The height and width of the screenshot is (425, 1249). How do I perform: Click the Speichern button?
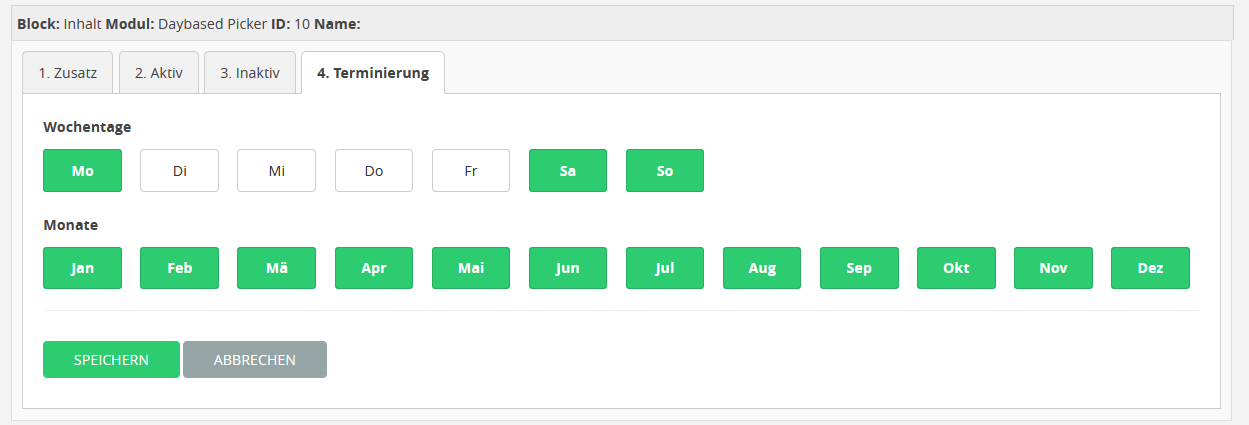(x=111, y=360)
